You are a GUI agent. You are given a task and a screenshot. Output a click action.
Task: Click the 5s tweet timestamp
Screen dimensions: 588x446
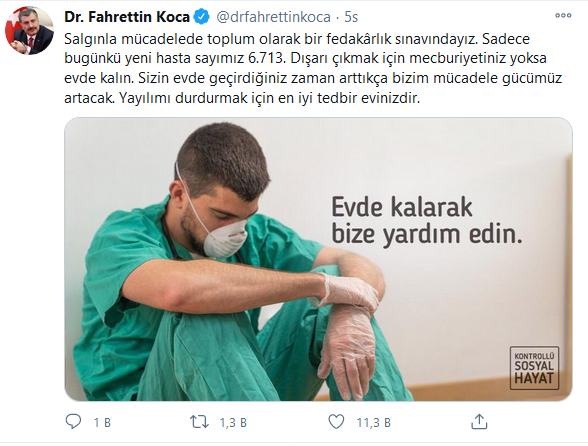(x=351, y=17)
